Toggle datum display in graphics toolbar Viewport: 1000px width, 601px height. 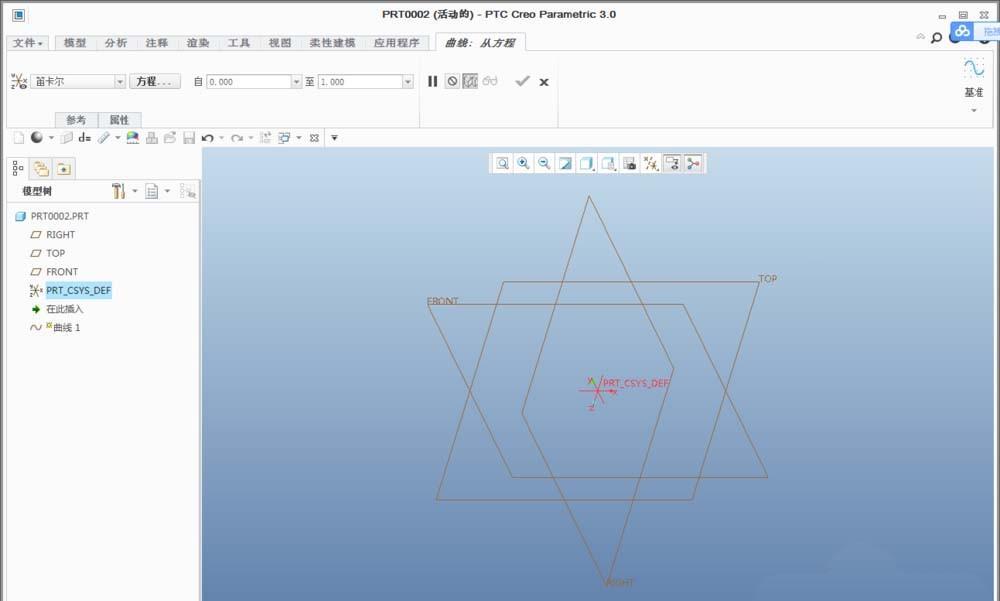tap(650, 163)
